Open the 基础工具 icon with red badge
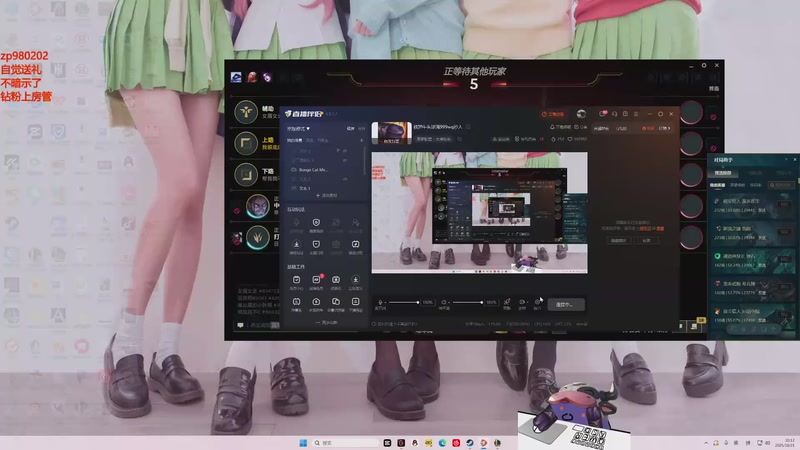Screen dimensions: 800x450 [316, 282]
